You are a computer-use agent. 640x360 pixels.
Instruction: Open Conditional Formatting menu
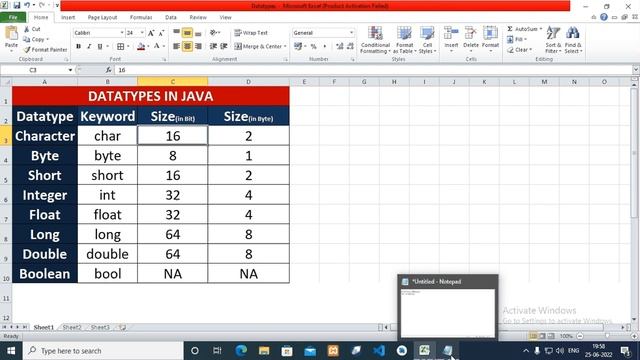click(x=375, y=40)
